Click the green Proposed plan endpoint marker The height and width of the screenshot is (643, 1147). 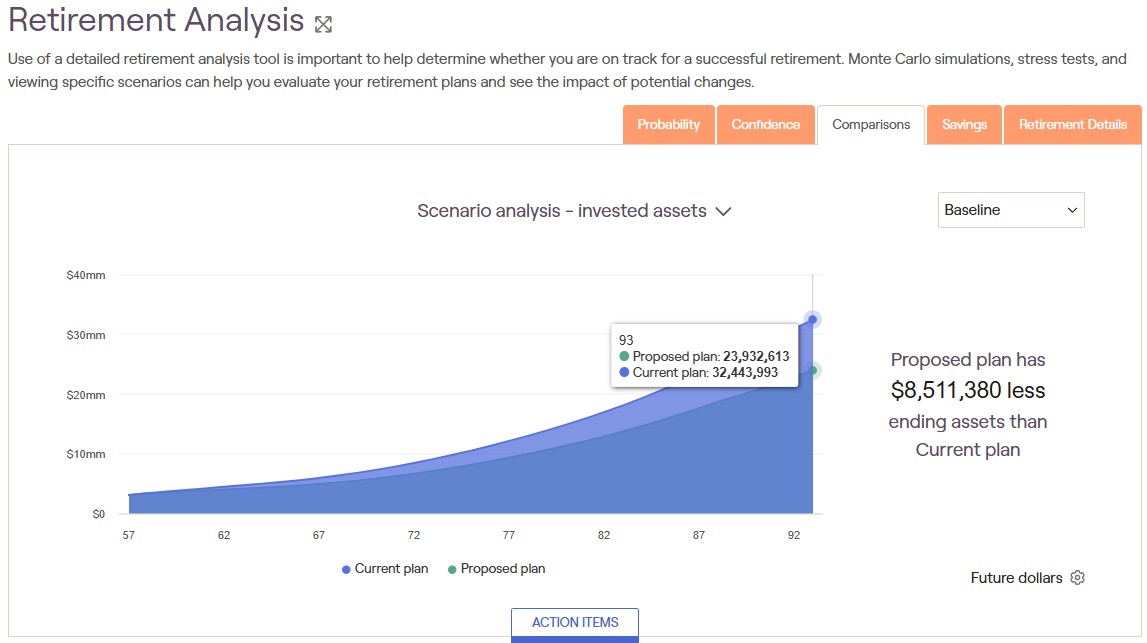[x=813, y=370]
